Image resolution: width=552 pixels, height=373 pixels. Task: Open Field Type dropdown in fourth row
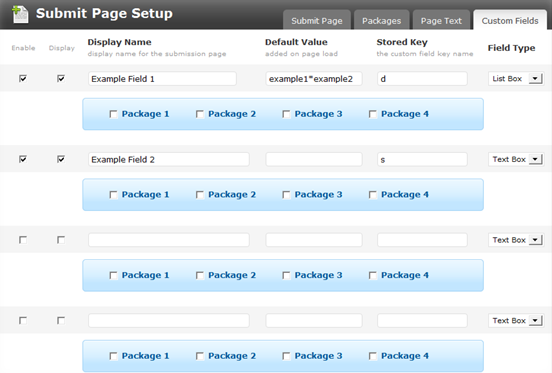(516, 320)
